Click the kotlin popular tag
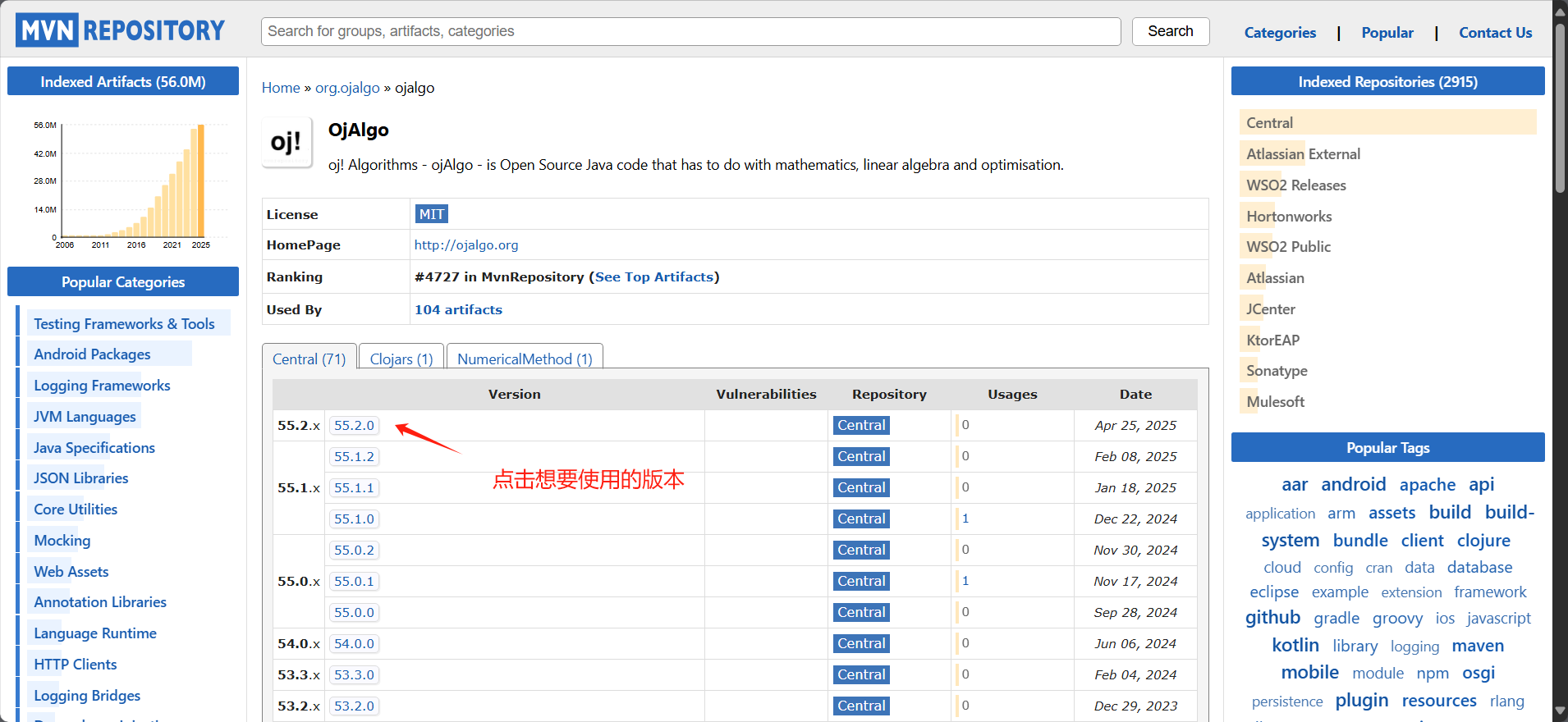 click(1295, 646)
